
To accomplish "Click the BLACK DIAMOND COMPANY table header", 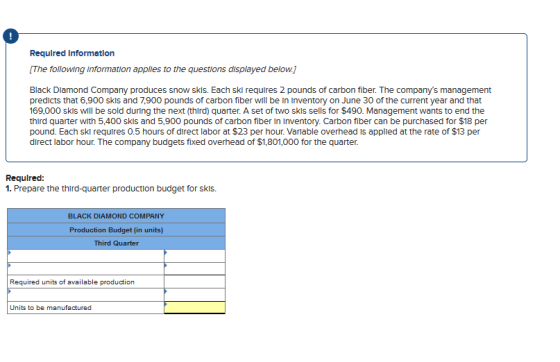I will (116, 216).
